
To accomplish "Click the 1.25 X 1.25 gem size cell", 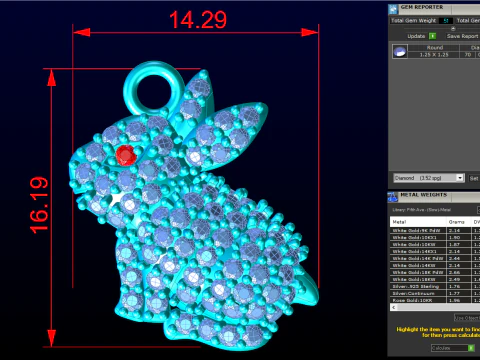I will (434, 55).
